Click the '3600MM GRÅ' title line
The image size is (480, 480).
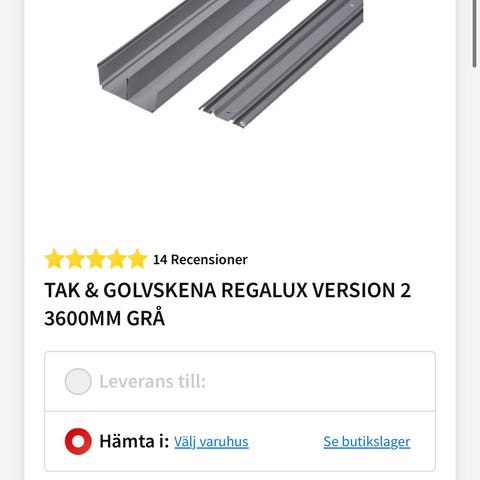(105, 318)
